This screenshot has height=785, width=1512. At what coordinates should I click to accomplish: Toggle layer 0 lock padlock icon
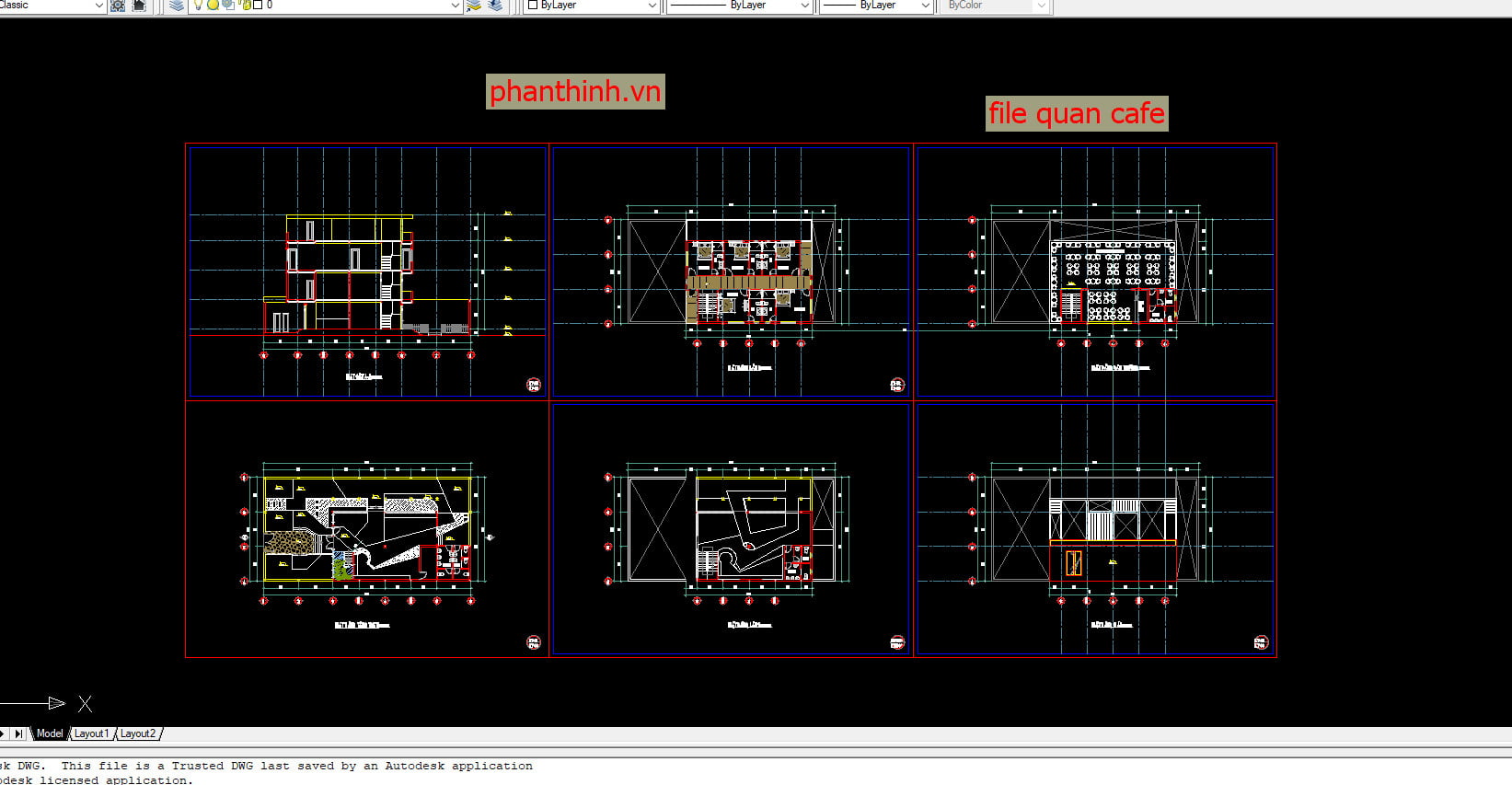point(244,5)
